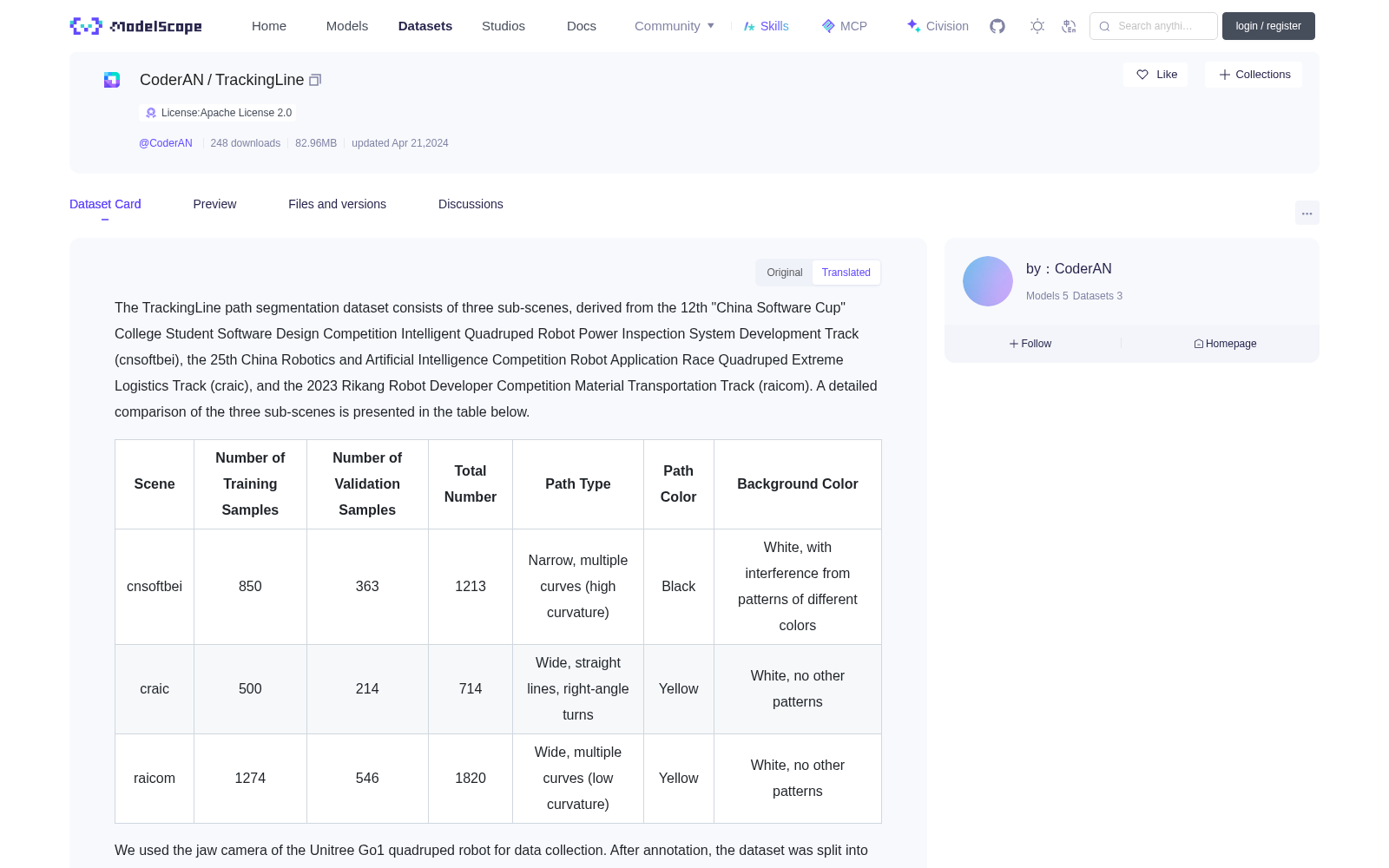Click the search magnifier icon
Image resolution: width=1389 pixels, height=868 pixels.
1104,26
